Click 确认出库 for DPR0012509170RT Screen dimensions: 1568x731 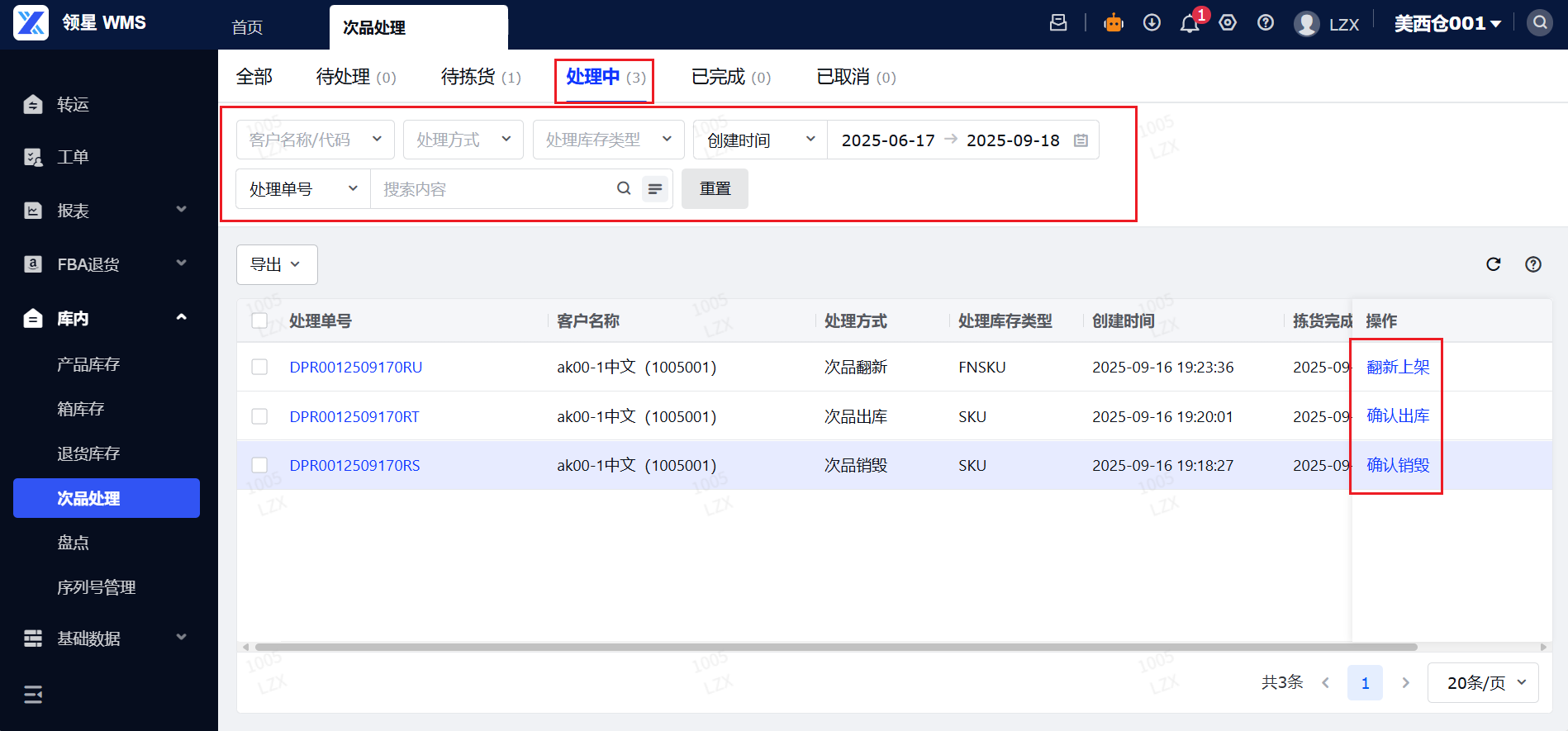click(x=1398, y=415)
